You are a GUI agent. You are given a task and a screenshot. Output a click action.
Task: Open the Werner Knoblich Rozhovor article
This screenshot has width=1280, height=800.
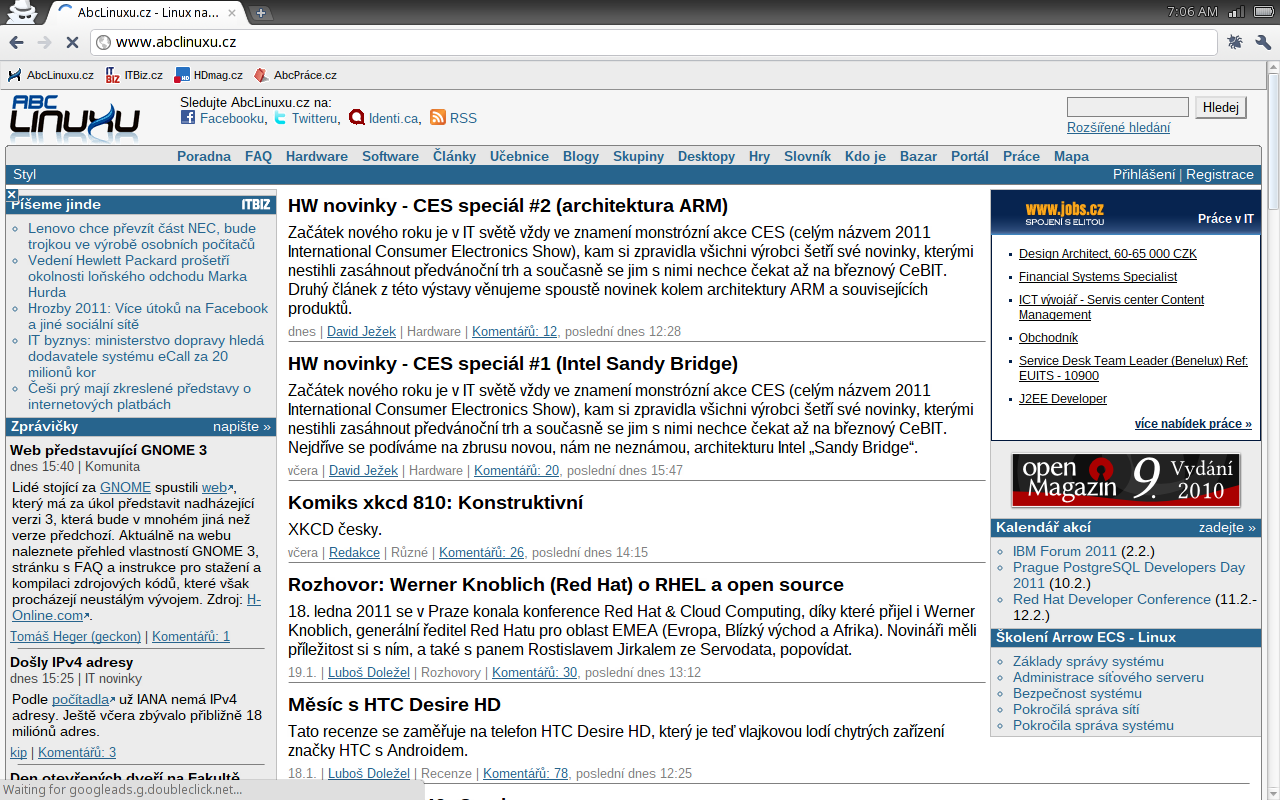(566, 585)
